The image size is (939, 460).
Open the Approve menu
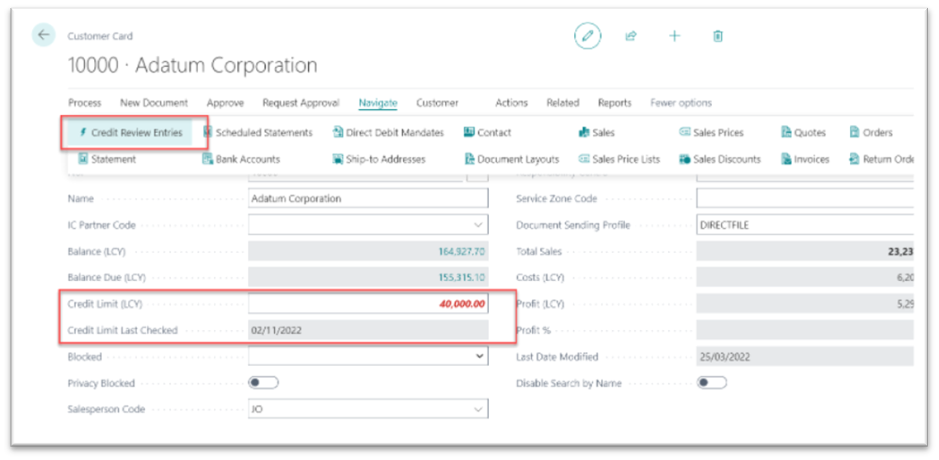tap(225, 103)
